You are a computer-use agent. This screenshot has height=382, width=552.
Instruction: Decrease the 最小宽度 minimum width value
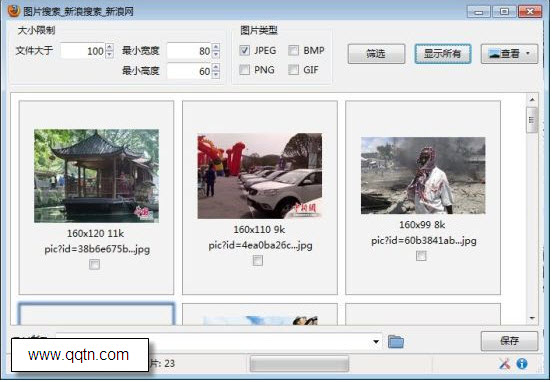click(216, 55)
